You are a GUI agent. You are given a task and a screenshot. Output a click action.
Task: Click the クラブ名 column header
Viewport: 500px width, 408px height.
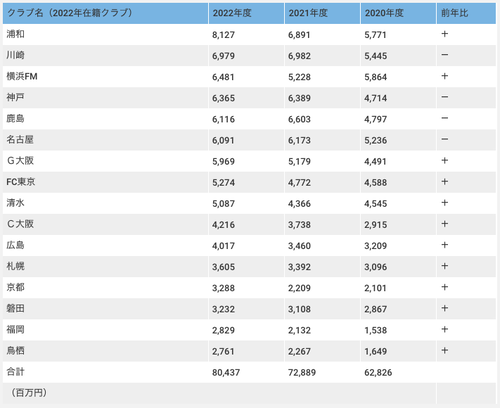point(105,13)
